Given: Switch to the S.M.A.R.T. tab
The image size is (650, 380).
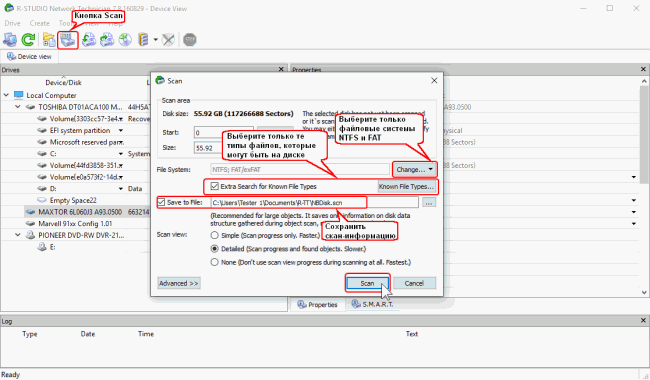Looking at the screenshot, I should point(372,305).
